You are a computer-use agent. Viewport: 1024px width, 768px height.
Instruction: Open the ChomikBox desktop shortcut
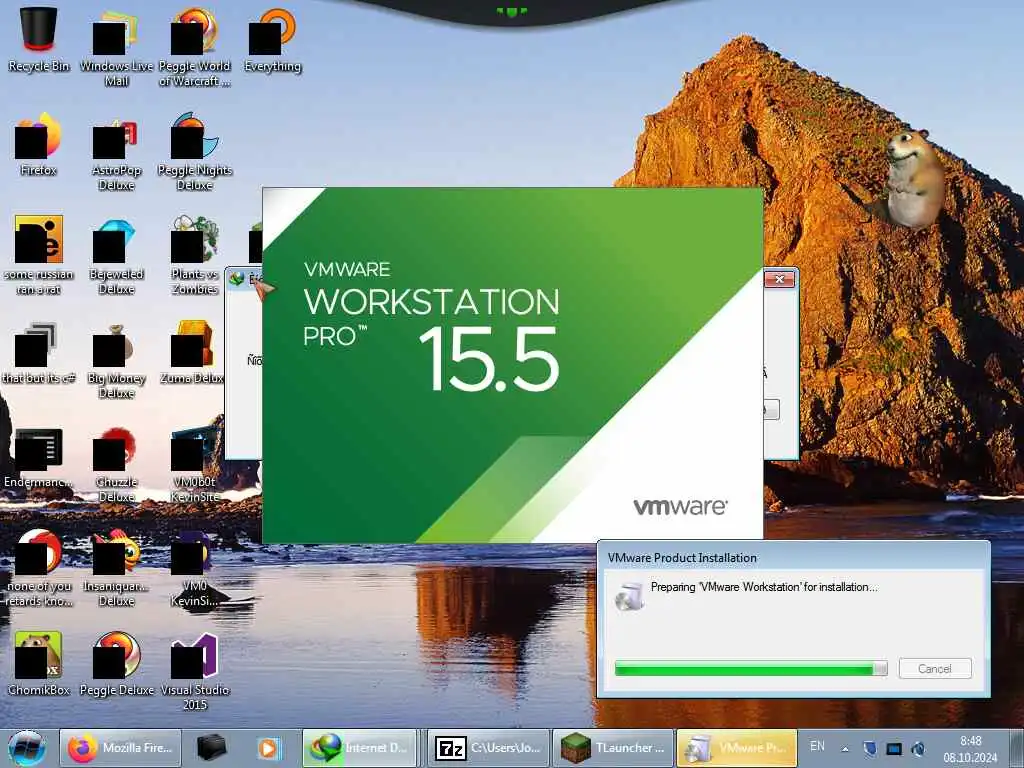[39, 664]
